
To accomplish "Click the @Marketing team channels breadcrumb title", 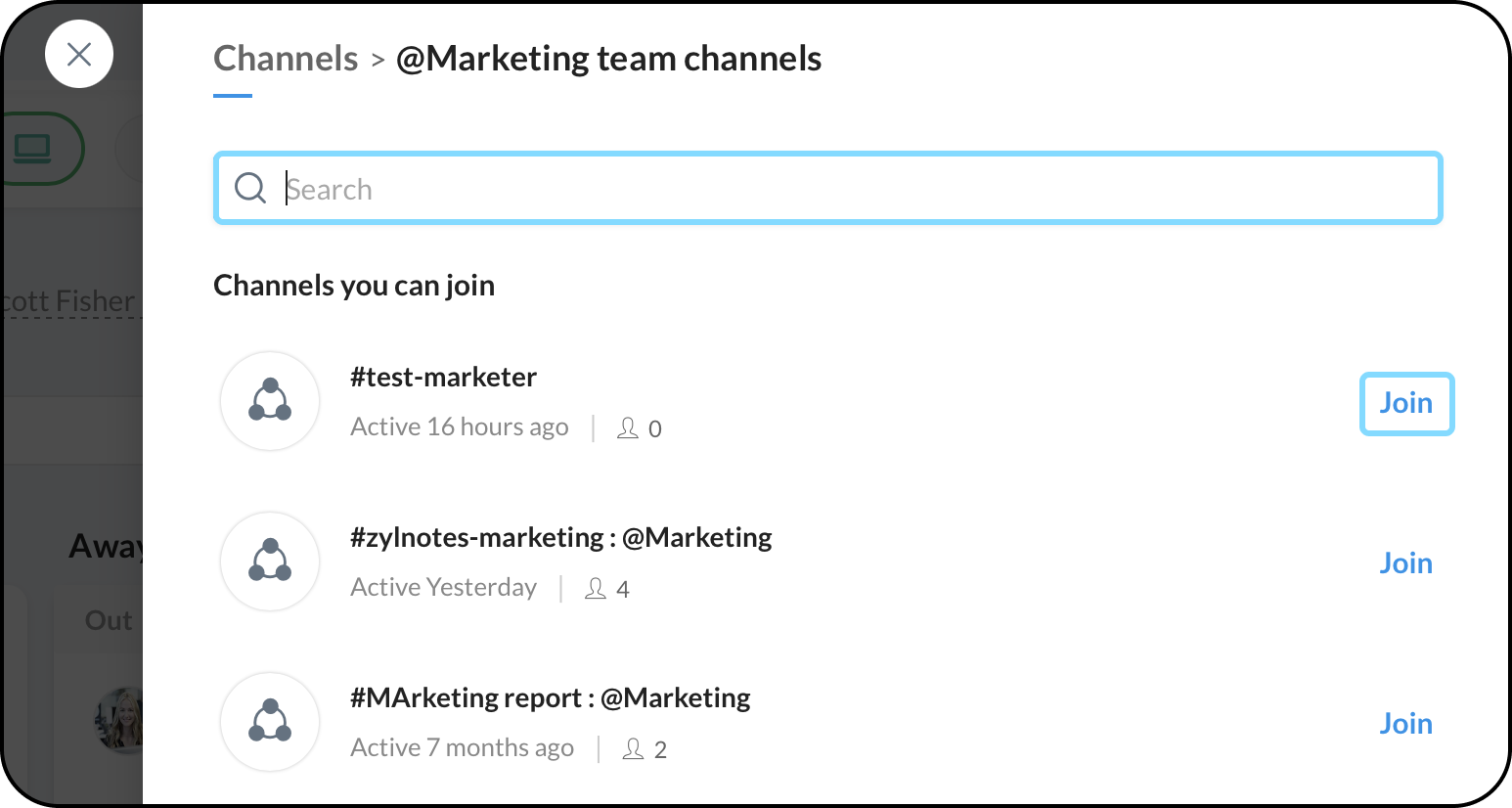I will [x=608, y=59].
